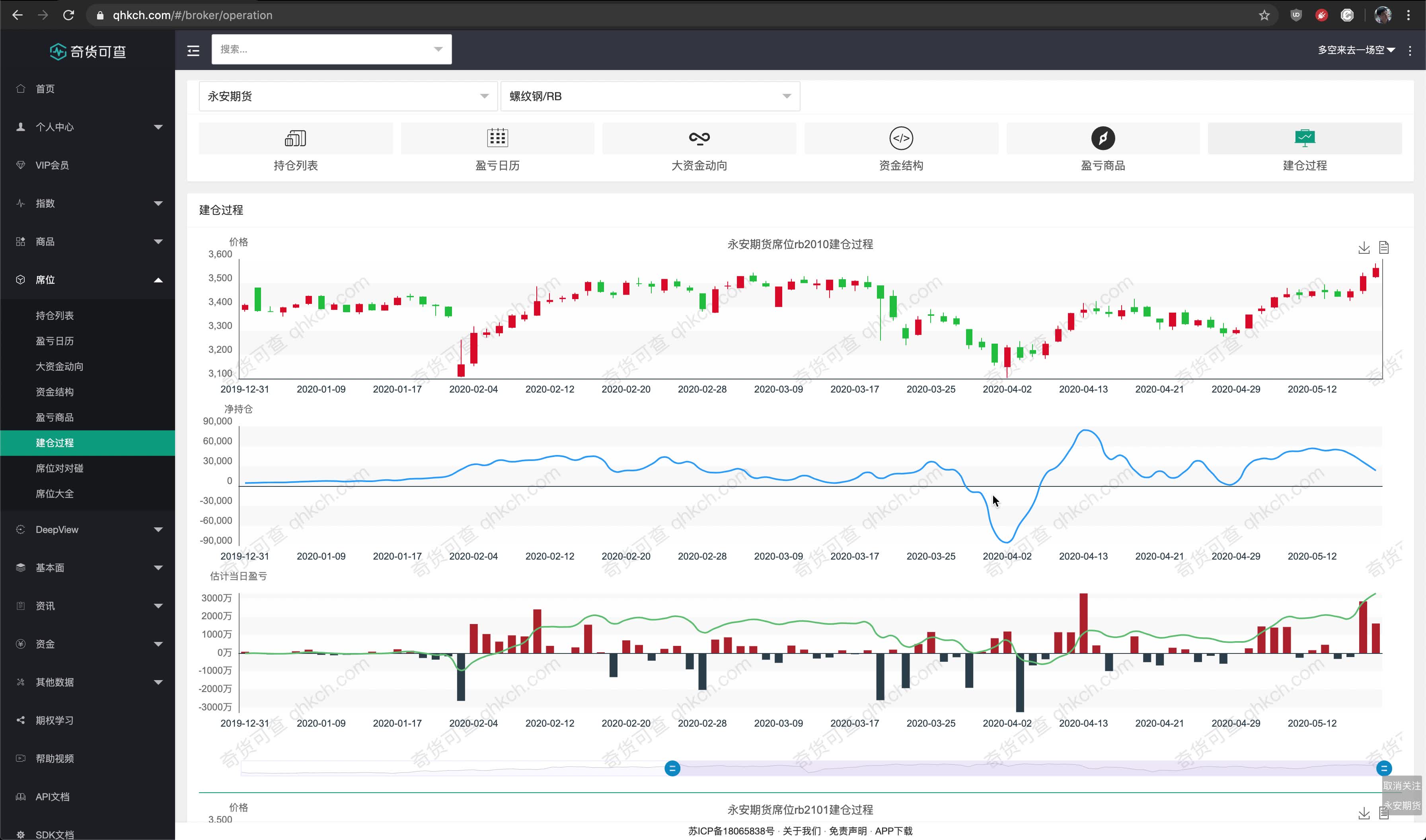Image resolution: width=1426 pixels, height=840 pixels.
Task: Download the rb2010 chart as image
Action: click(1364, 247)
